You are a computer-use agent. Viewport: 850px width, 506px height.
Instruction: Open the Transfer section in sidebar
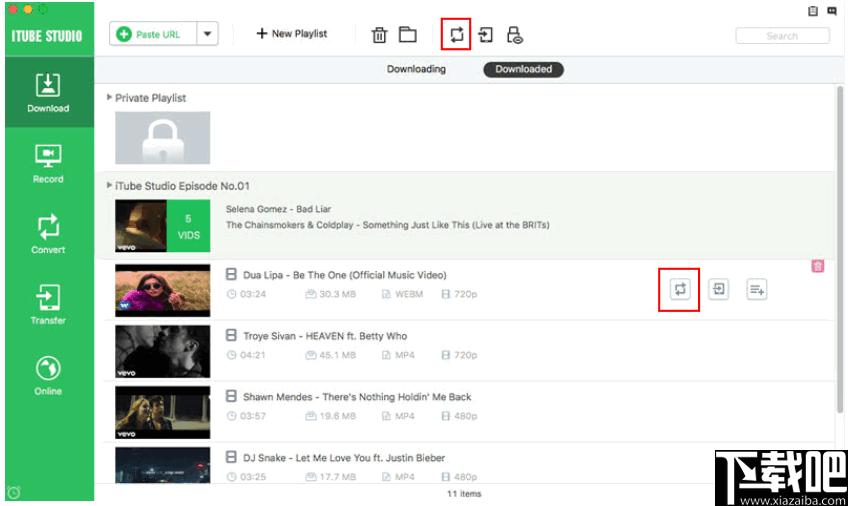tap(48, 304)
